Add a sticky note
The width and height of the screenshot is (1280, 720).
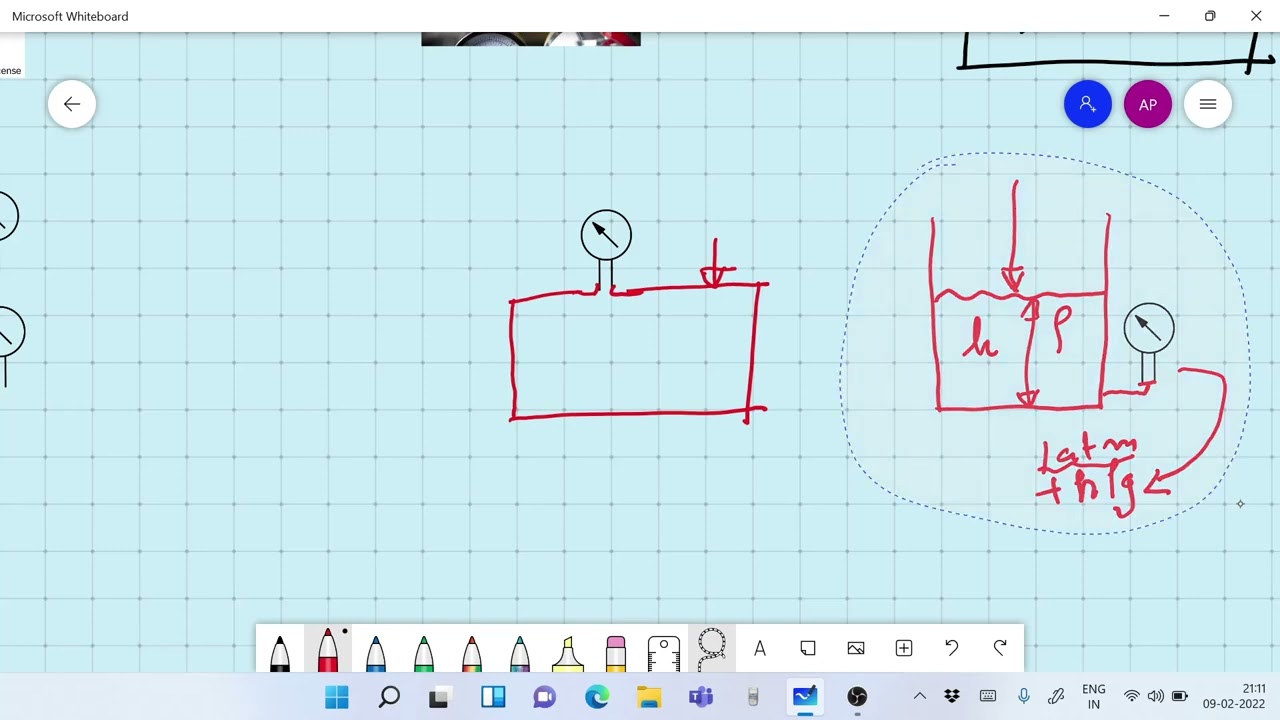coord(808,649)
